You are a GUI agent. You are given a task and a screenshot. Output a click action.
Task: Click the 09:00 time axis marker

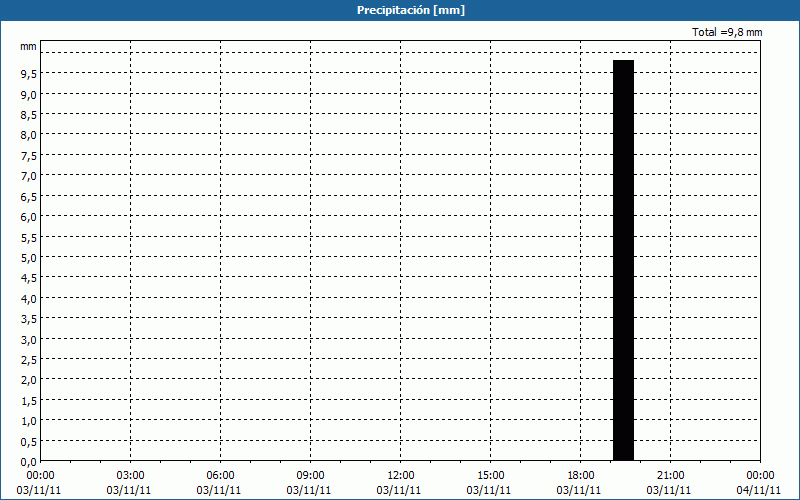[x=311, y=475]
